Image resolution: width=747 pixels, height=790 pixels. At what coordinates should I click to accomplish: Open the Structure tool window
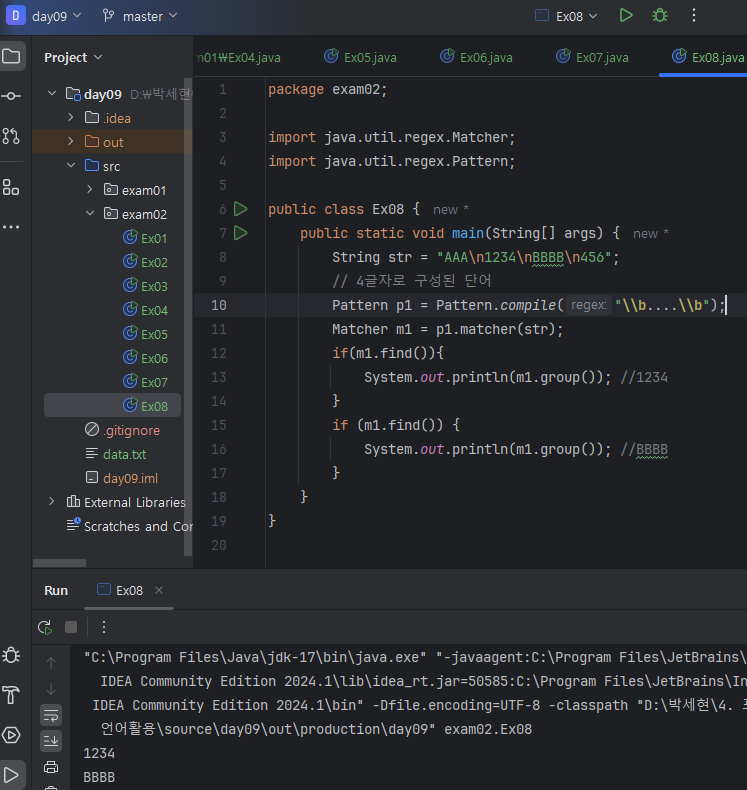click(11, 187)
